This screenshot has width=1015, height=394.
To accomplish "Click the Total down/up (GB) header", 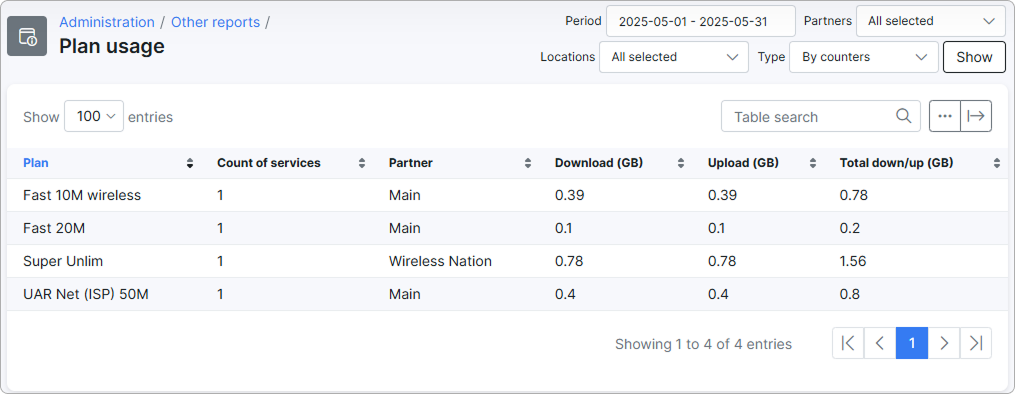I will (897, 163).
